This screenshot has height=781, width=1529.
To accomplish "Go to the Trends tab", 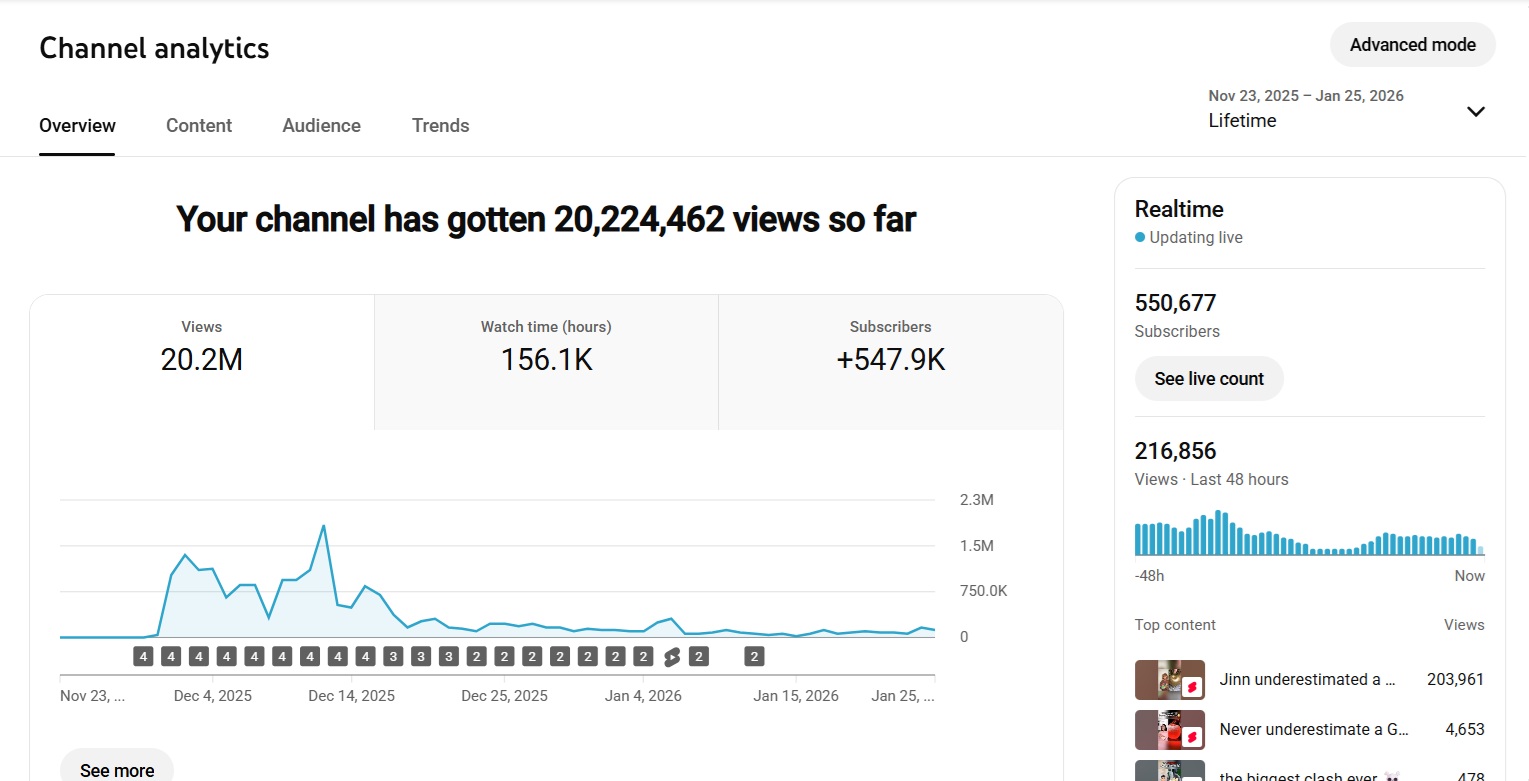I will [440, 126].
